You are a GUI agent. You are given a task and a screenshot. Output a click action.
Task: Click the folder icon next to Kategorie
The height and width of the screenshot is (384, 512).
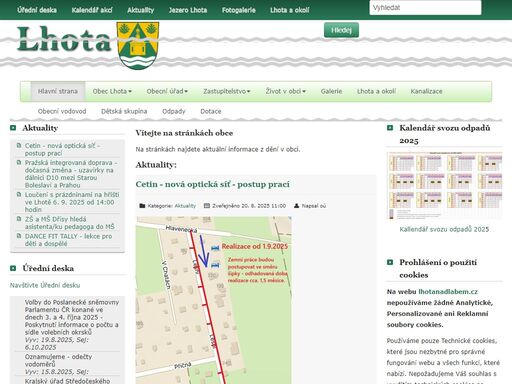[142, 206]
